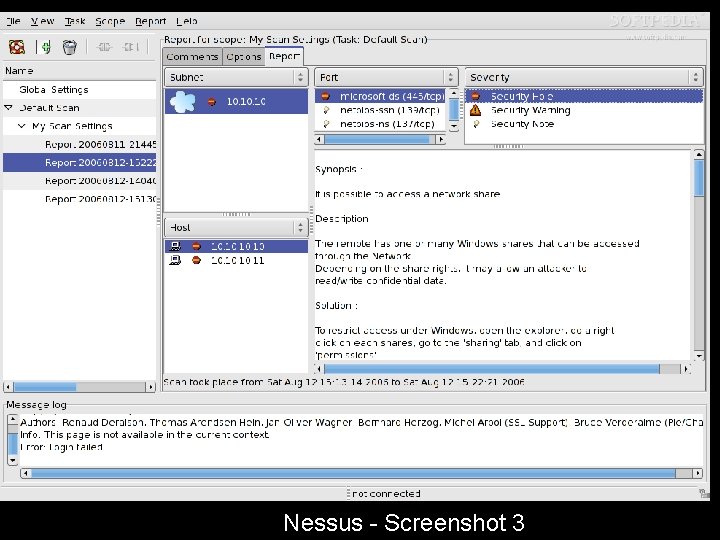Click the Name column header

79,71
